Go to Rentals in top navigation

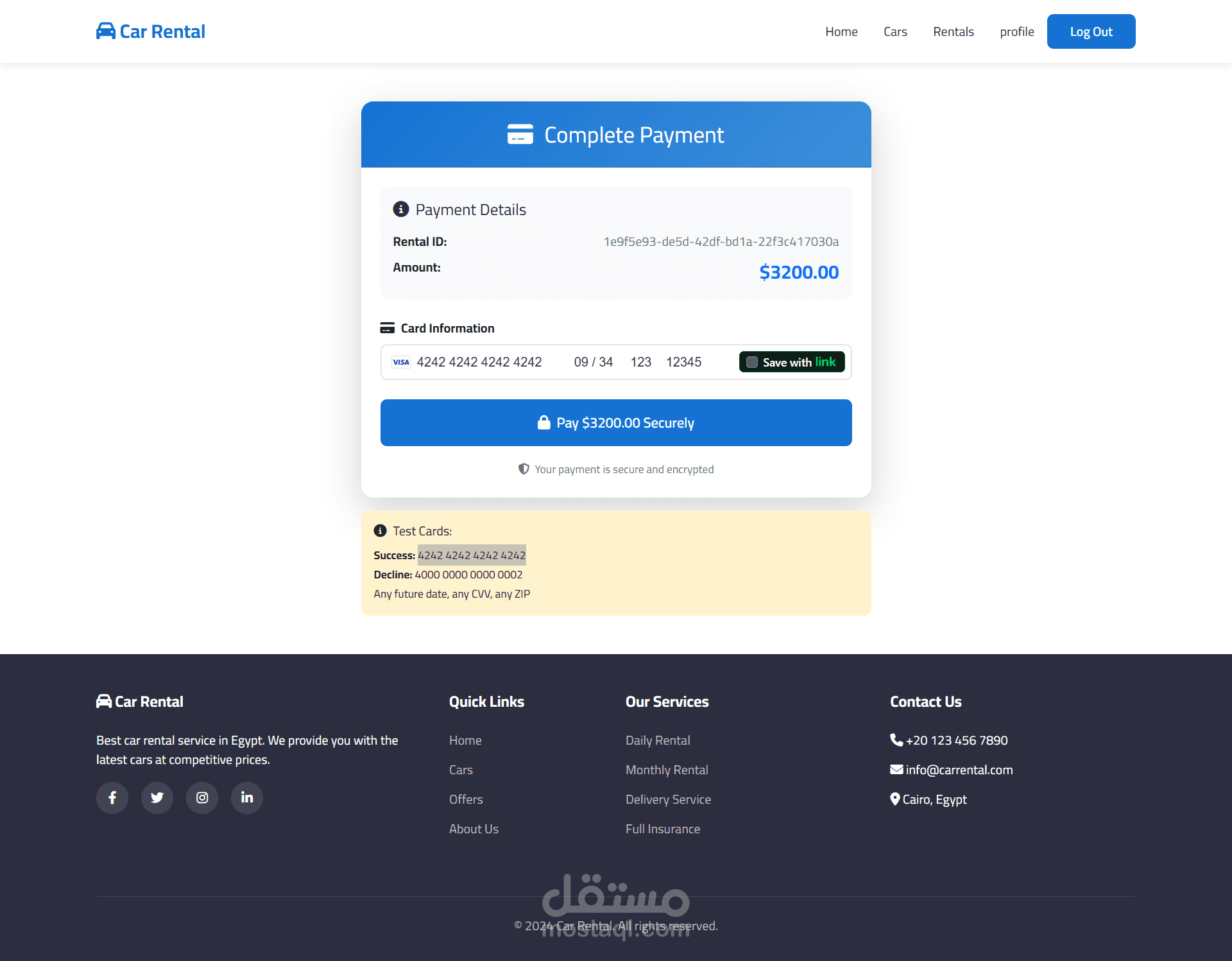pyautogui.click(x=953, y=31)
